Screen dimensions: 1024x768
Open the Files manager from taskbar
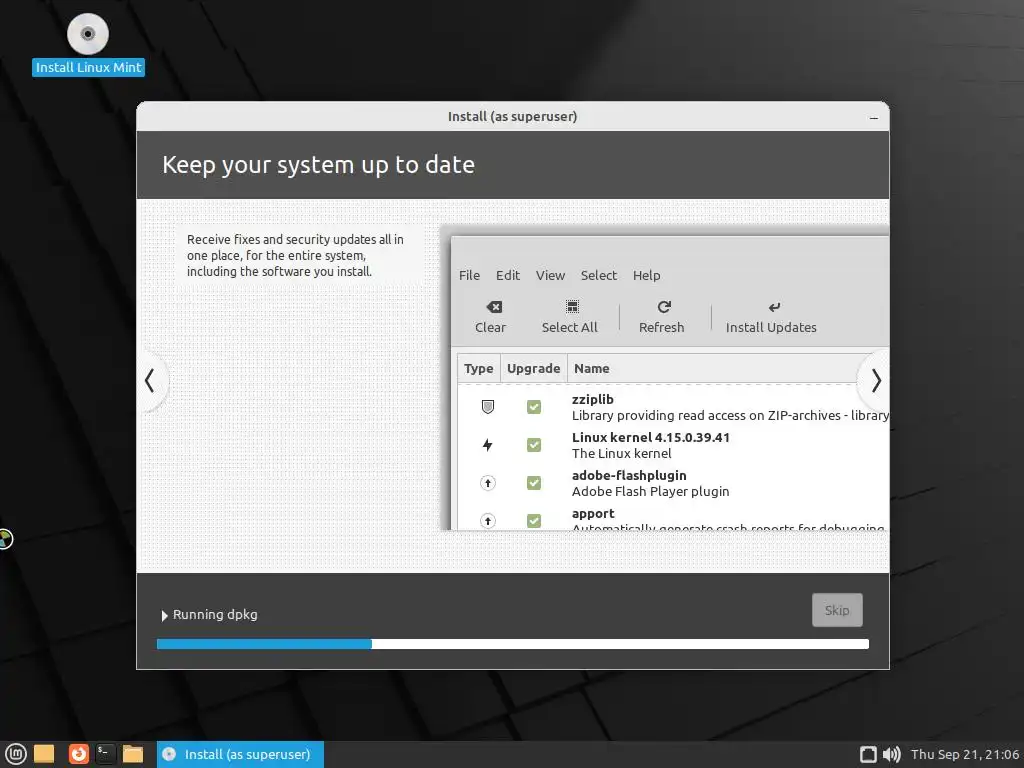coord(133,754)
